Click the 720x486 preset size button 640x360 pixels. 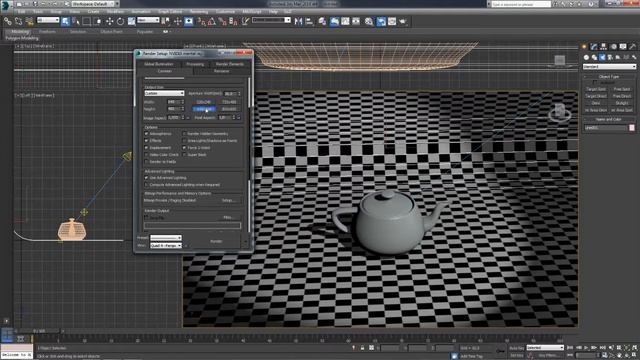[229, 102]
